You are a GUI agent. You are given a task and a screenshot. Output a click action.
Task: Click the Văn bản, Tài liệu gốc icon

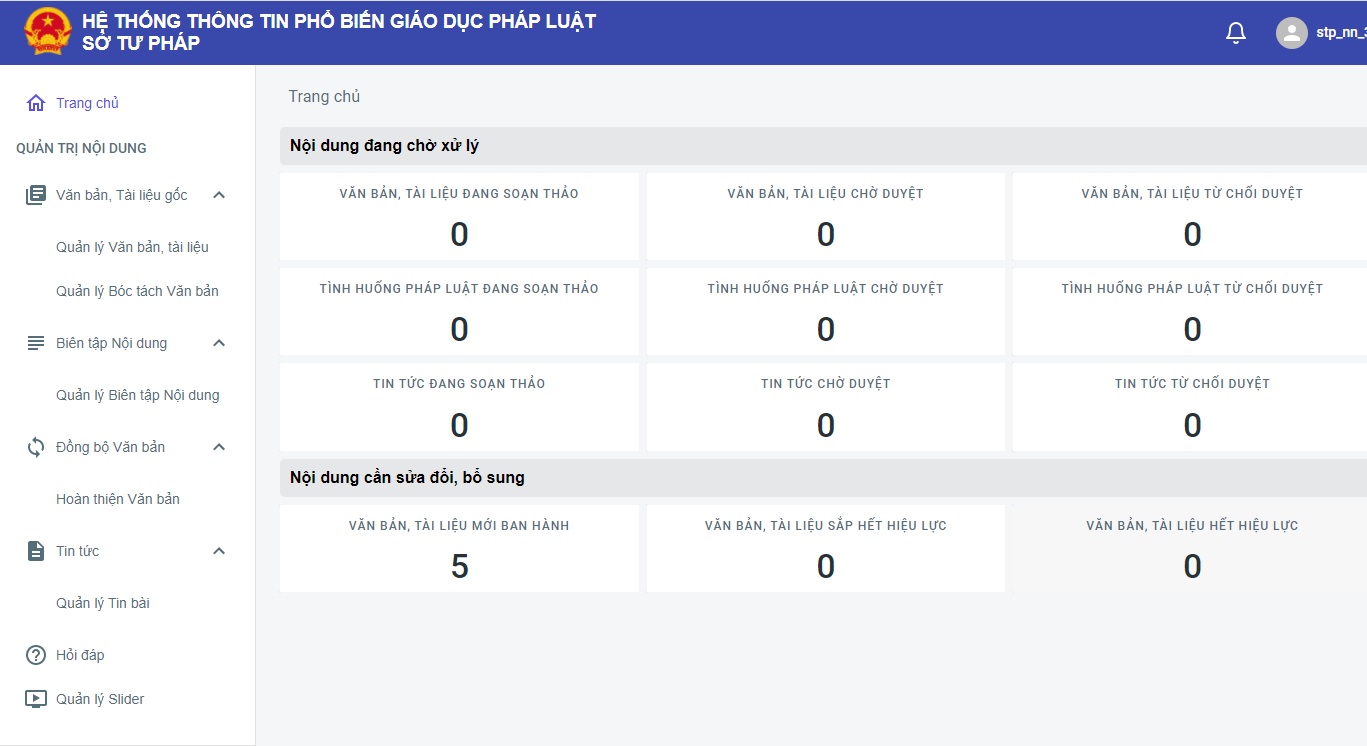(x=36, y=195)
